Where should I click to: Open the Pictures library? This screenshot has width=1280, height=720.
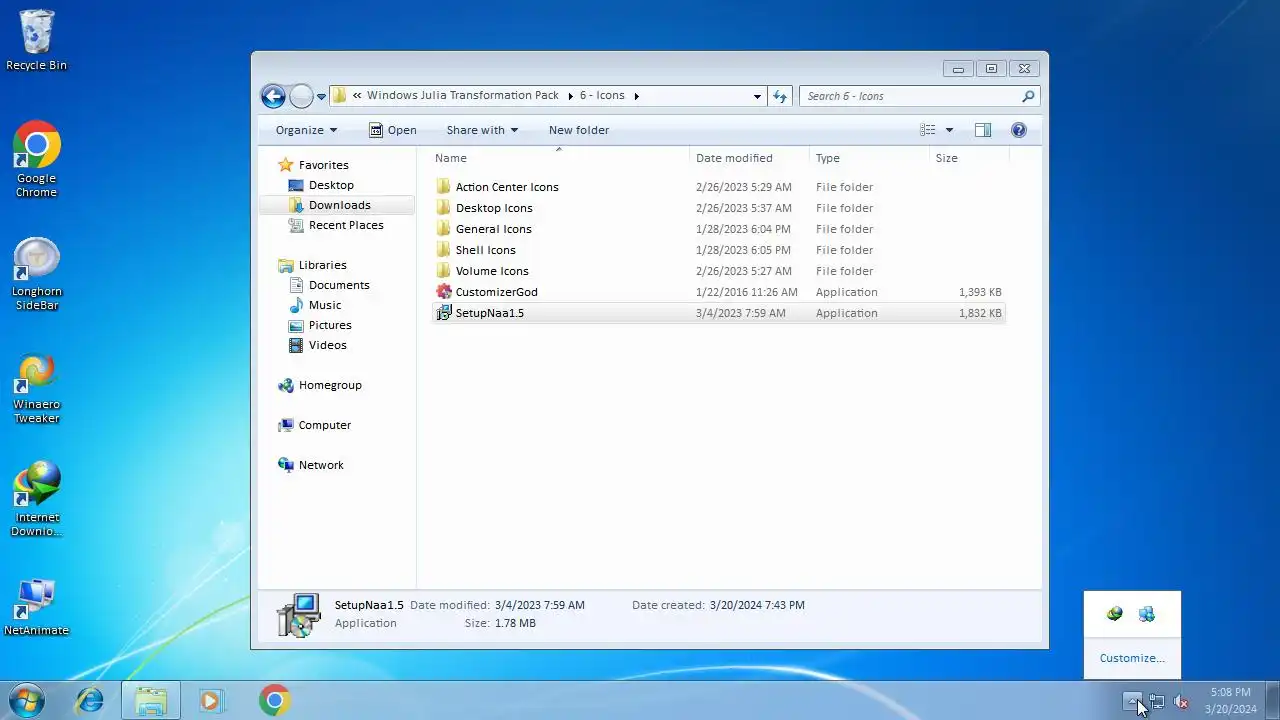click(330, 325)
